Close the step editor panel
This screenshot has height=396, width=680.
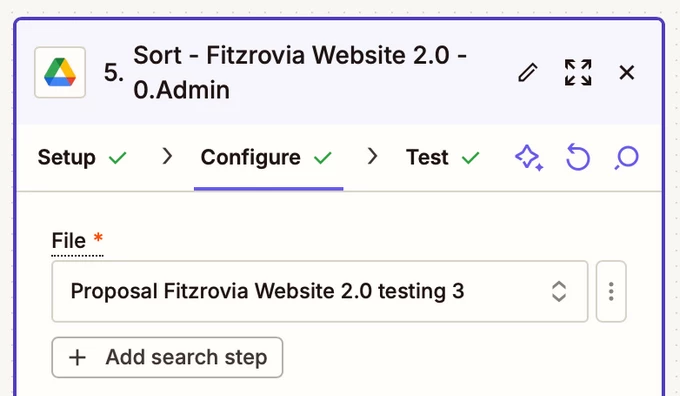627,72
